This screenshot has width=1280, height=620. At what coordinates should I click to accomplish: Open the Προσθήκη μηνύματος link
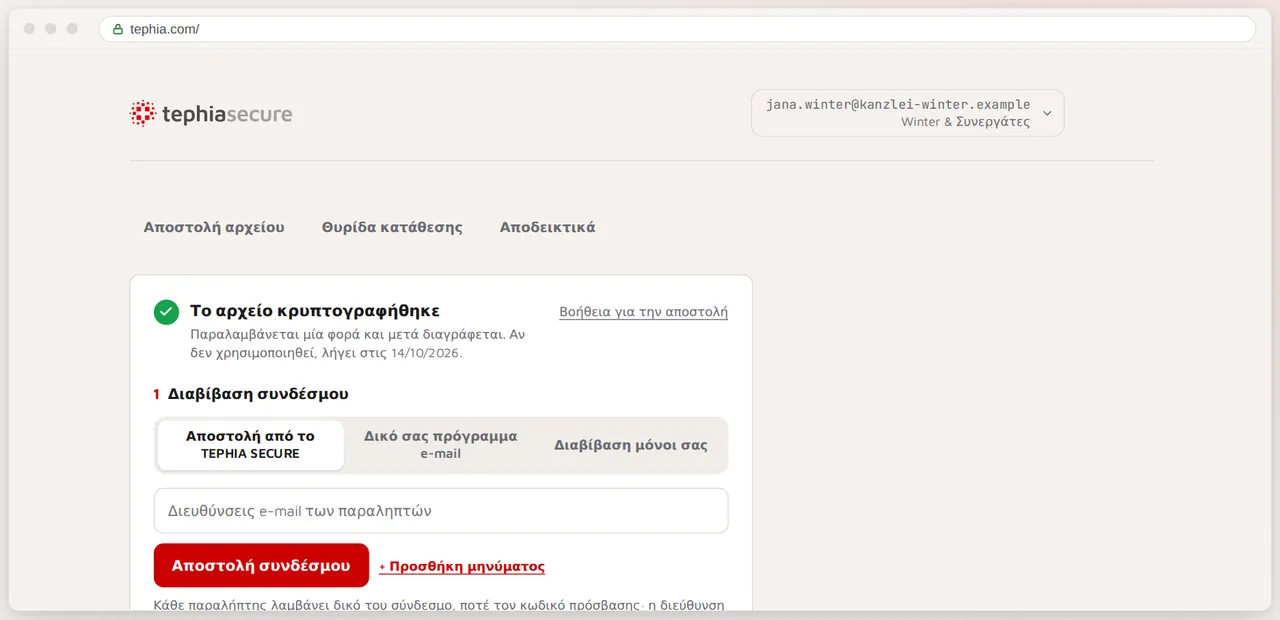tap(462, 567)
